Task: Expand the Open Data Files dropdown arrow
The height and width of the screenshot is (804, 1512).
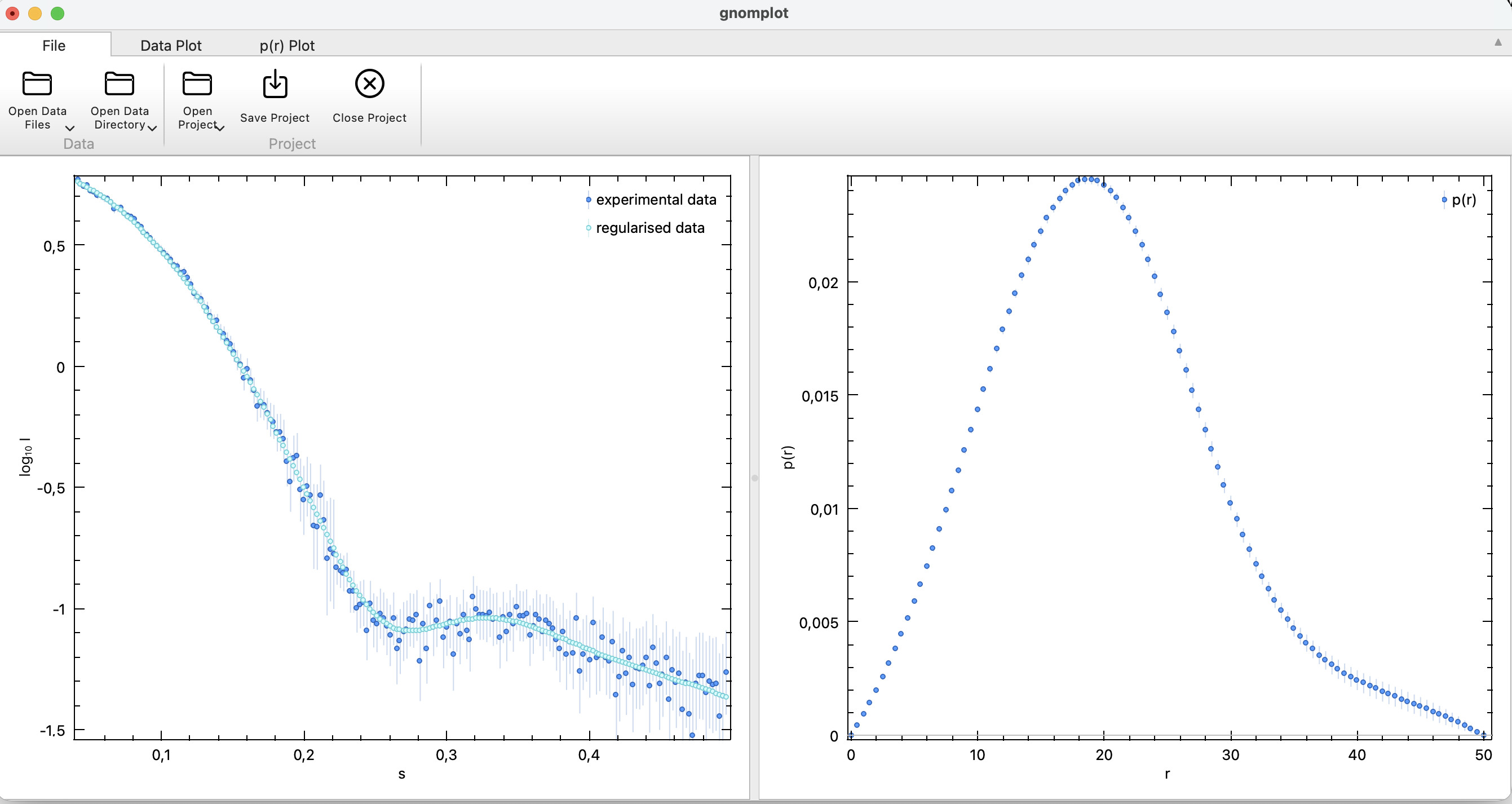Action: (70, 128)
